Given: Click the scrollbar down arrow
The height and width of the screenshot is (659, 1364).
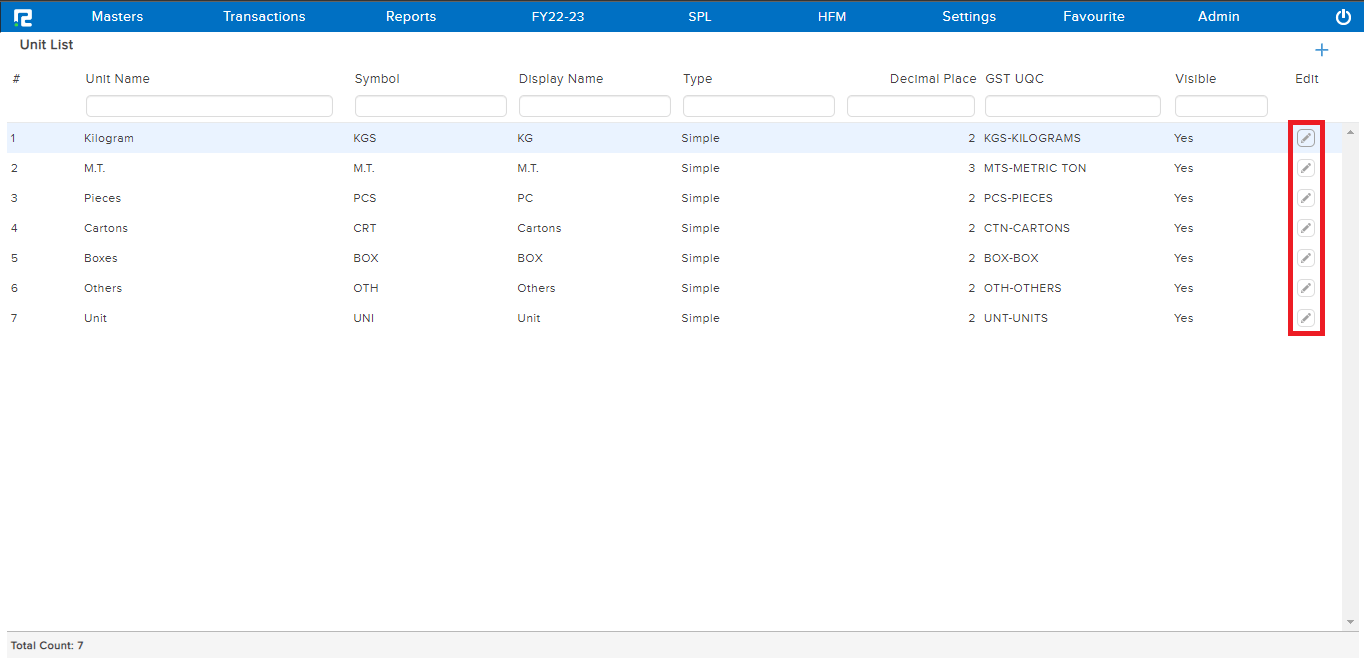Looking at the screenshot, I should [x=1352, y=623].
